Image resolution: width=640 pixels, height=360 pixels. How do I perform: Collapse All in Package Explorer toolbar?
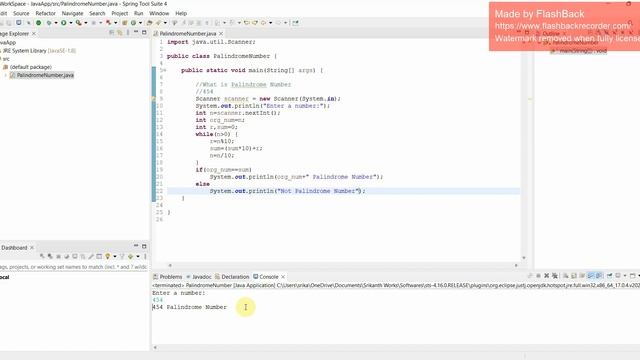[x=111, y=33]
